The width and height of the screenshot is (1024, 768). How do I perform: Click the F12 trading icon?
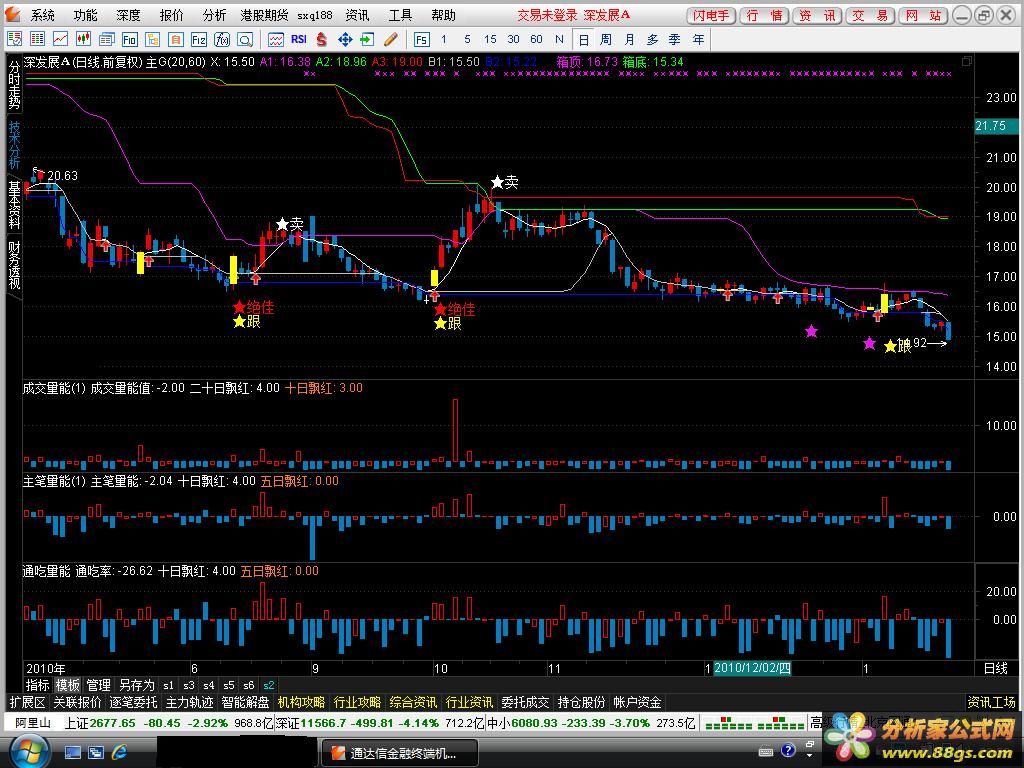coord(199,39)
